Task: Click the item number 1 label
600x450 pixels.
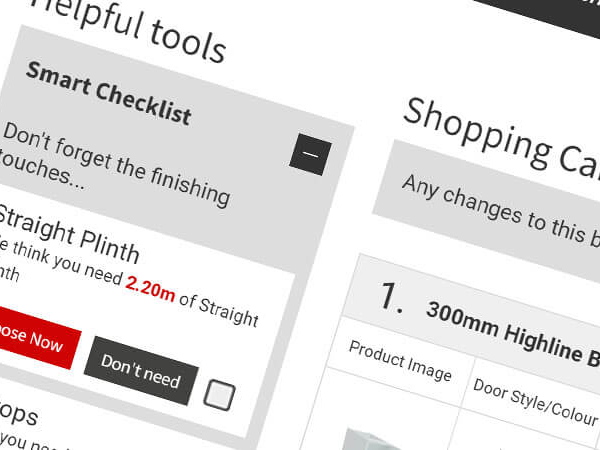Action: [x=391, y=296]
